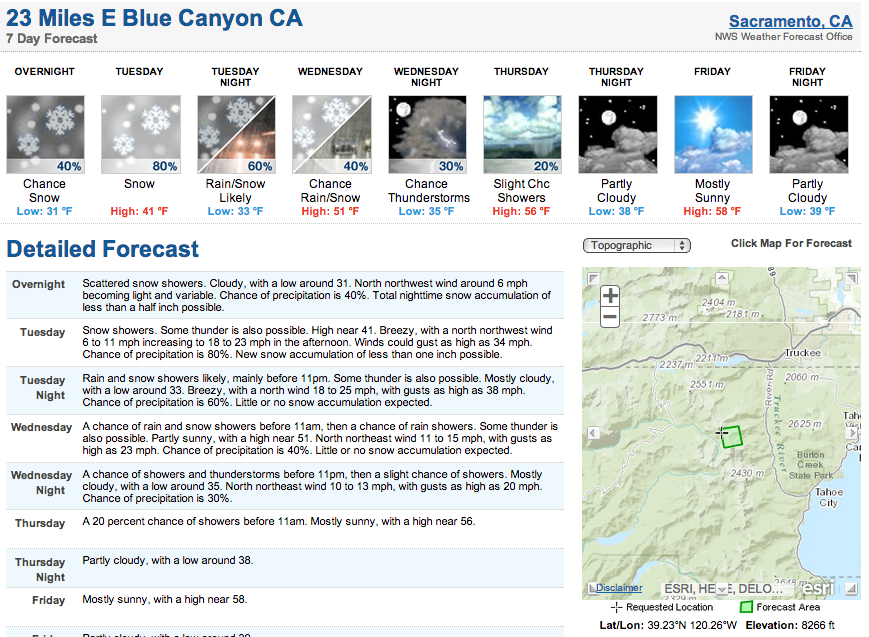
Task: Open the Sacramento, CA forecast office link
Action: click(x=790, y=21)
